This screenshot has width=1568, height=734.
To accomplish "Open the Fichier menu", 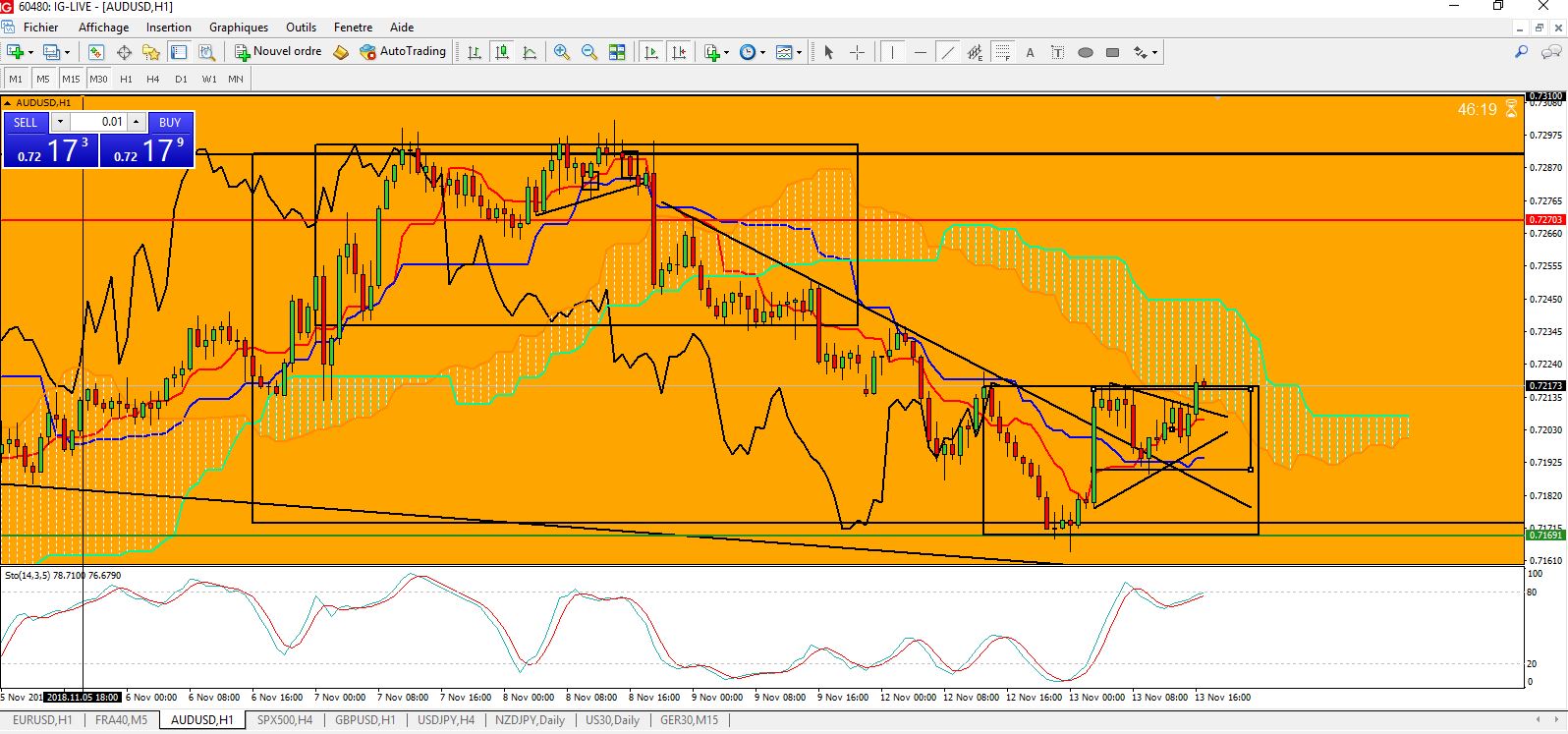I will [40, 28].
